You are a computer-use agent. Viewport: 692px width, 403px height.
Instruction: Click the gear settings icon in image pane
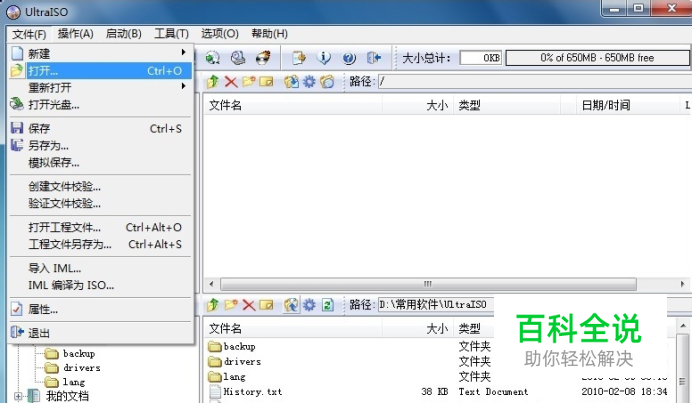(x=309, y=81)
